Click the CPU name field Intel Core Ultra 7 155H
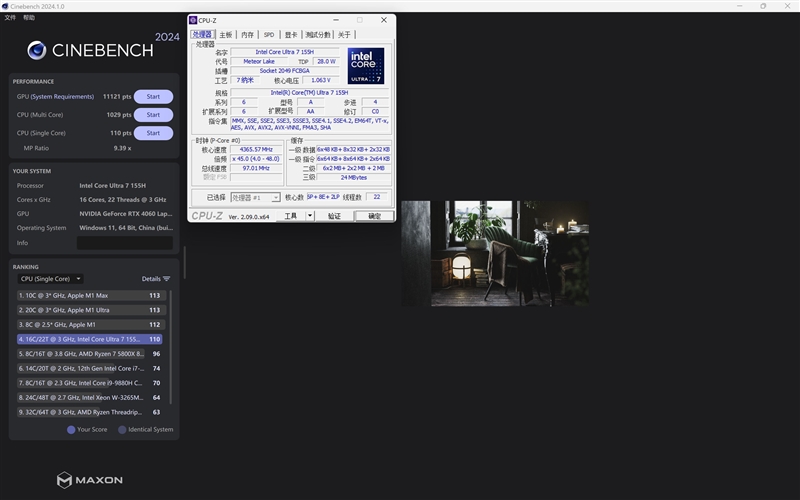Viewport: 800px width, 500px height. coord(285,52)
